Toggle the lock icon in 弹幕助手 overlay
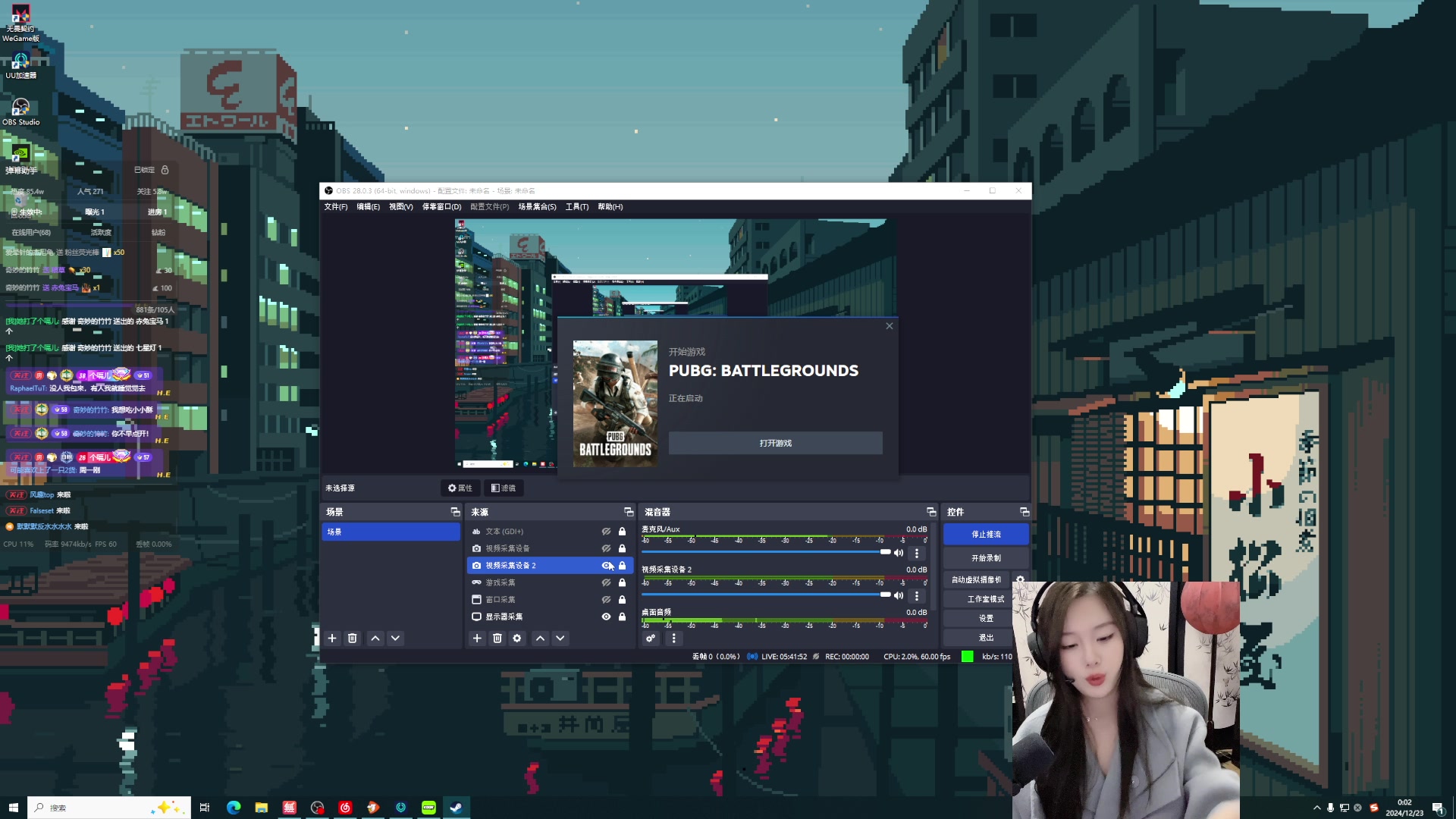The width and height of the screenshot is (1456, 819). click(x=165, y=170)
